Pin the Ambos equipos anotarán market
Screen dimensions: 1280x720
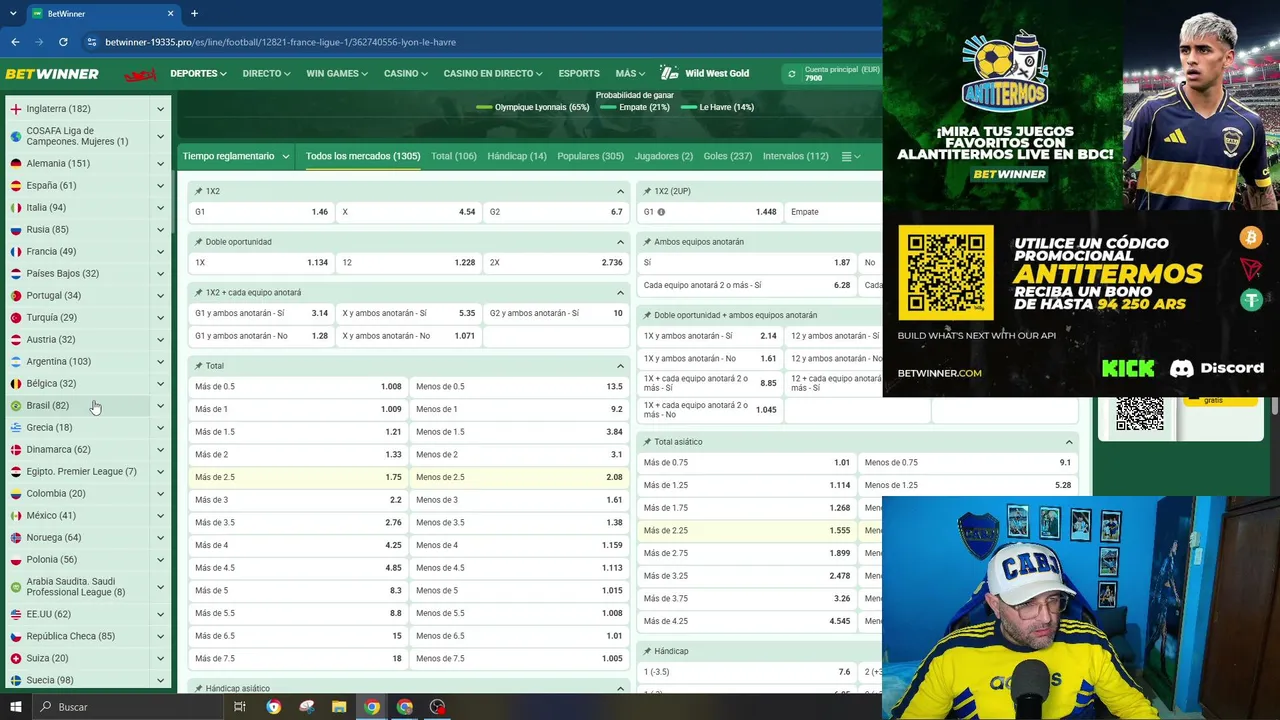(x=648, y=242)
